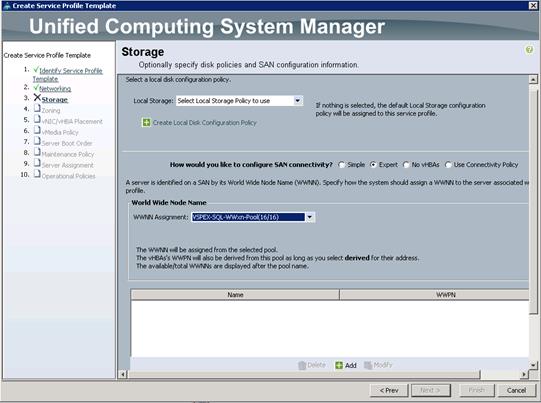Click the WWPN column header

[x=434, y=295]
